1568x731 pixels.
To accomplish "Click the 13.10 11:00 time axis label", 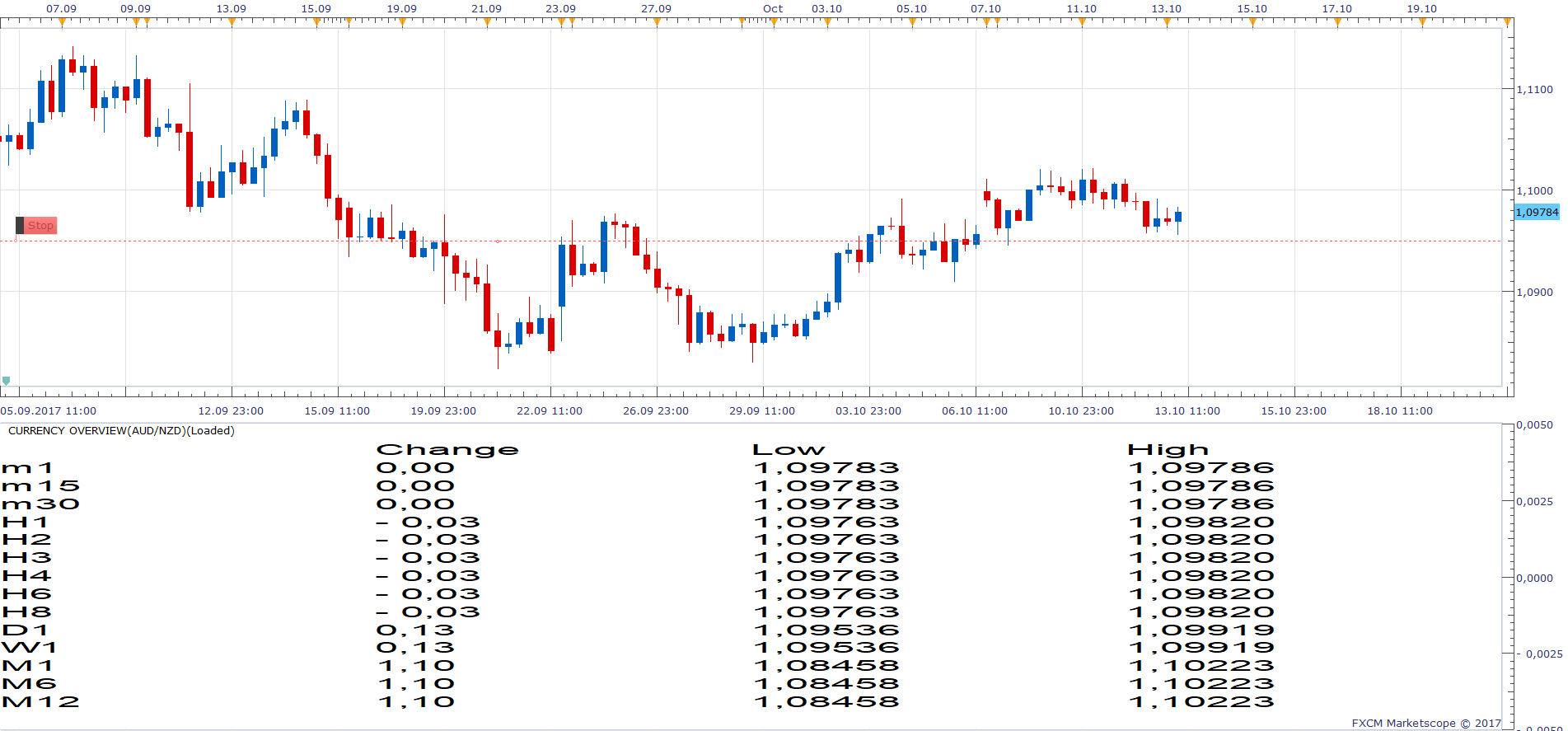I will [x=1187, y=410].
